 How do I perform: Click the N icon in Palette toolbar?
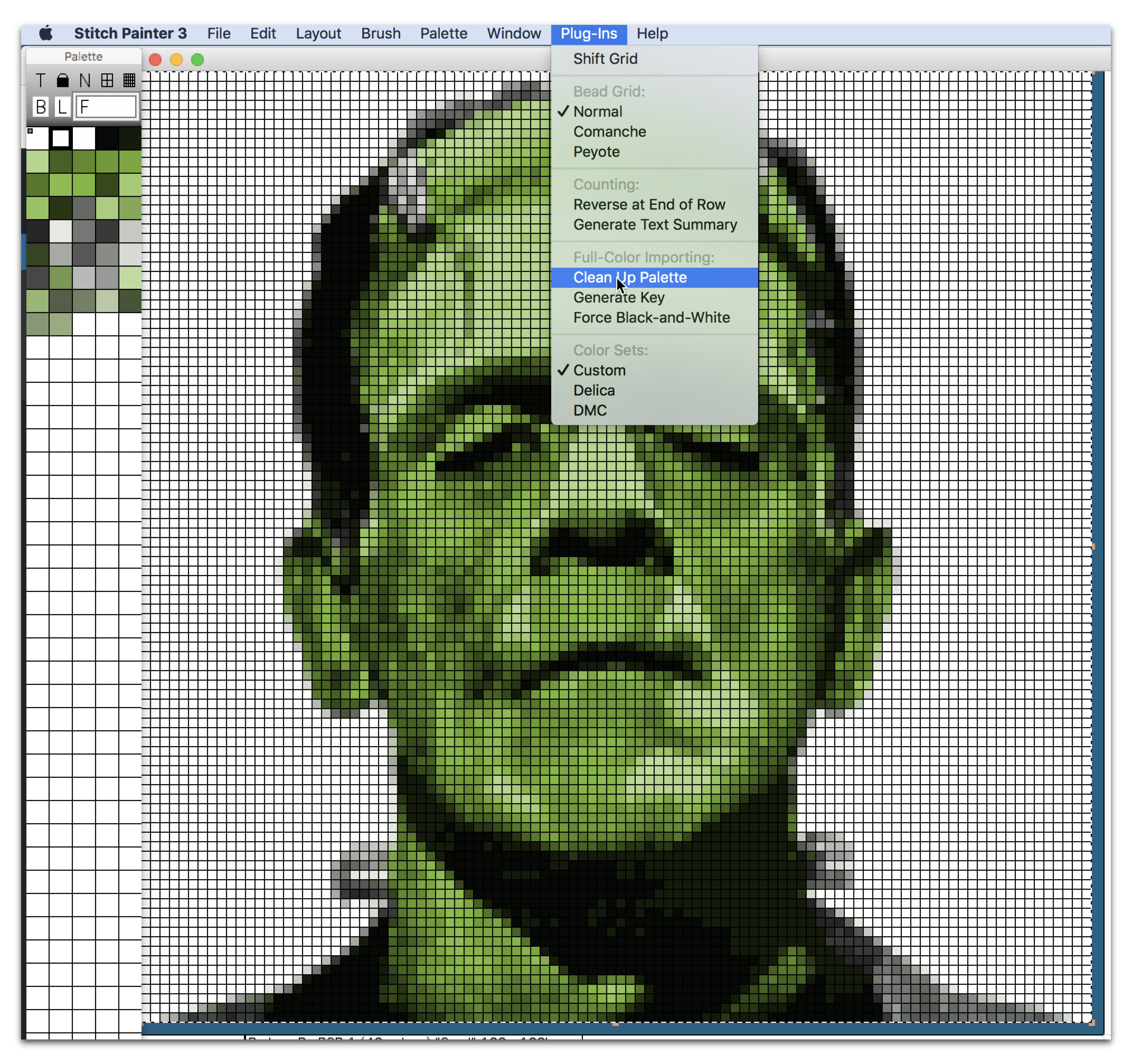(x=85, y=80)
